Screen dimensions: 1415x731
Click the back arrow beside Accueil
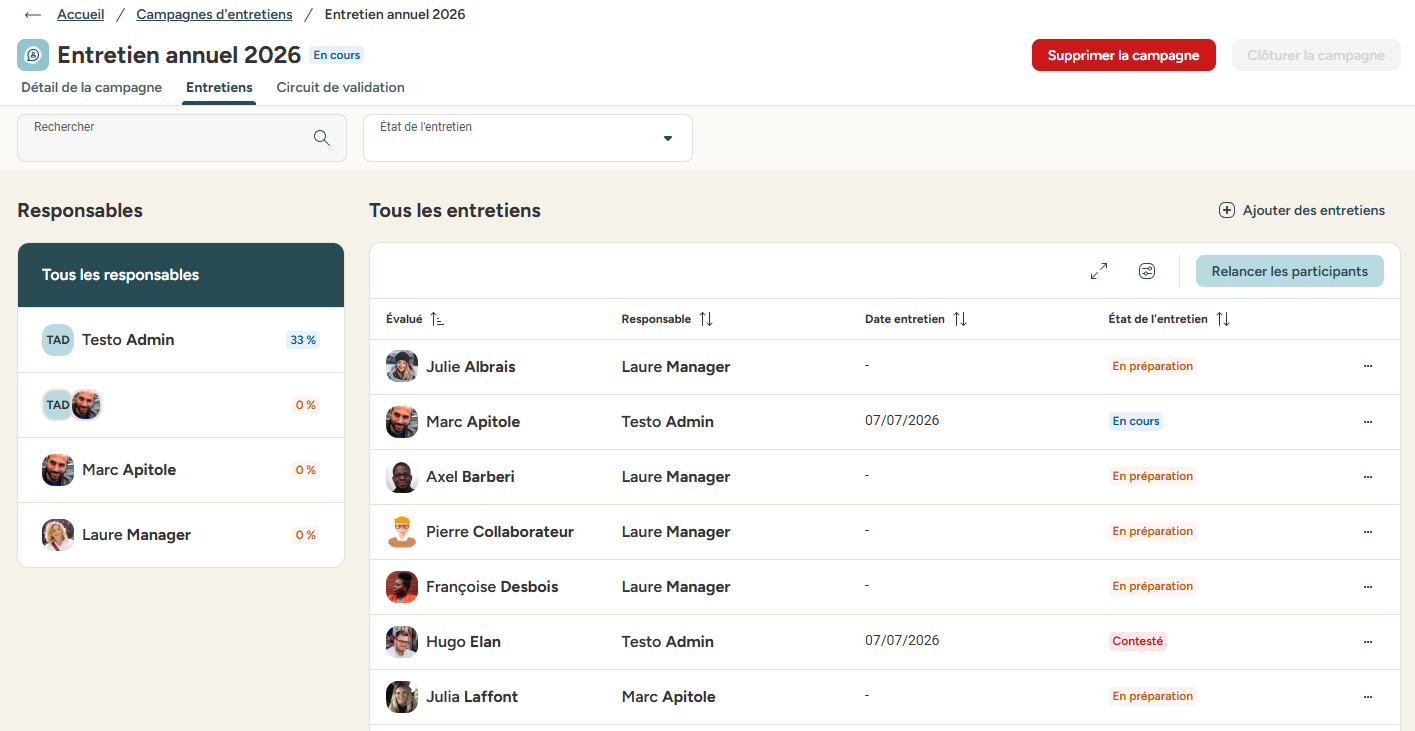pyautogui.click(x=33, y=15)
